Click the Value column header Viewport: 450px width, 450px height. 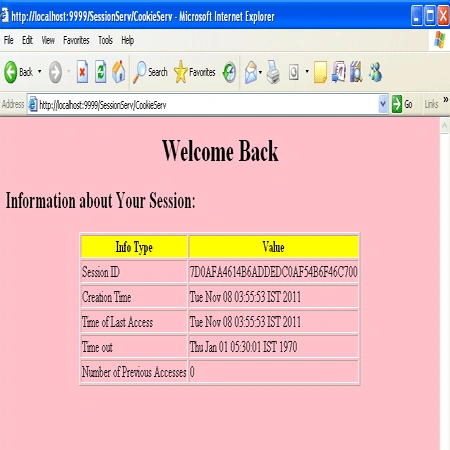click(x=273, y=247)
